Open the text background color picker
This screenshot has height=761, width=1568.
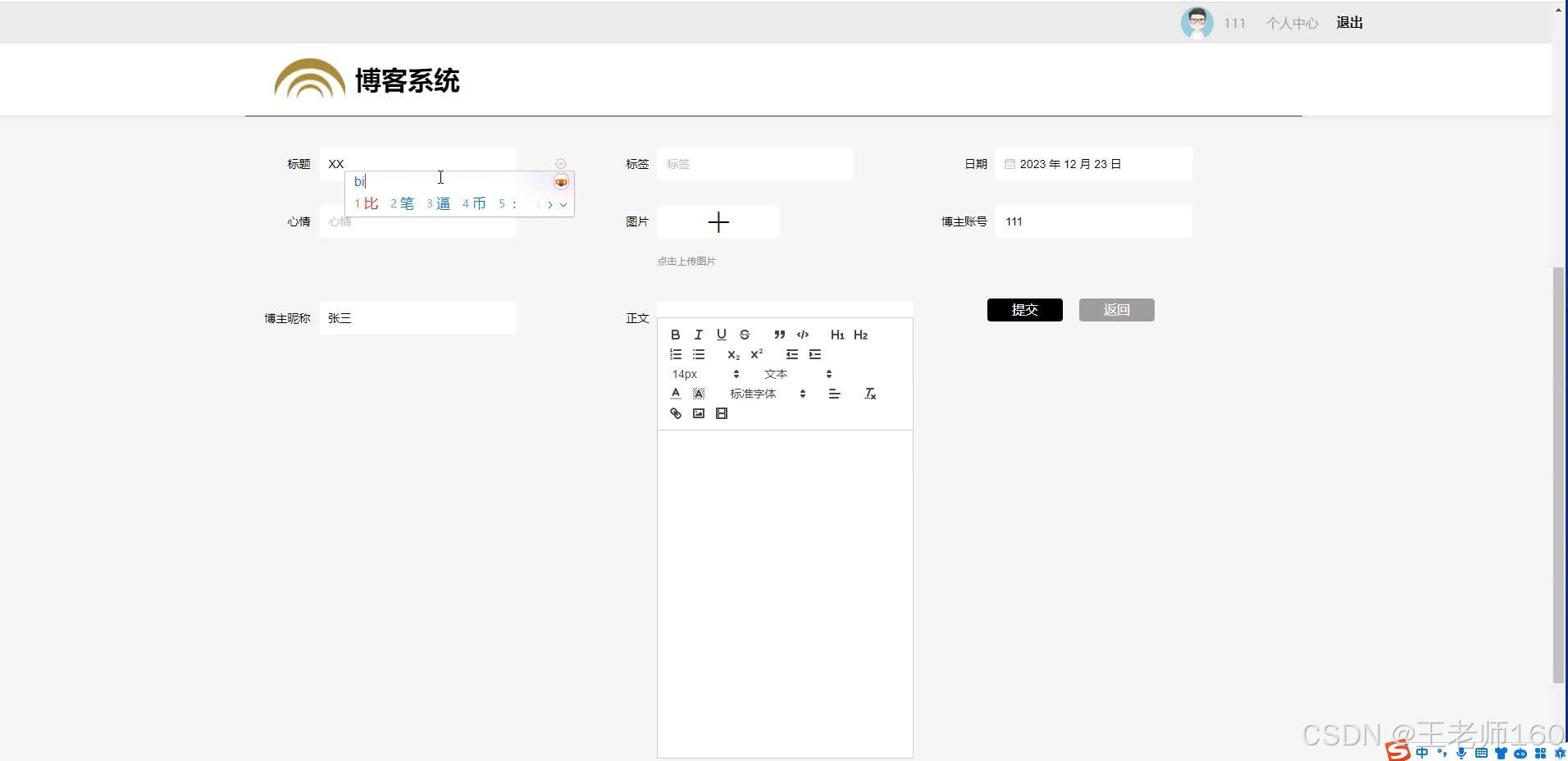click(699, 394)
